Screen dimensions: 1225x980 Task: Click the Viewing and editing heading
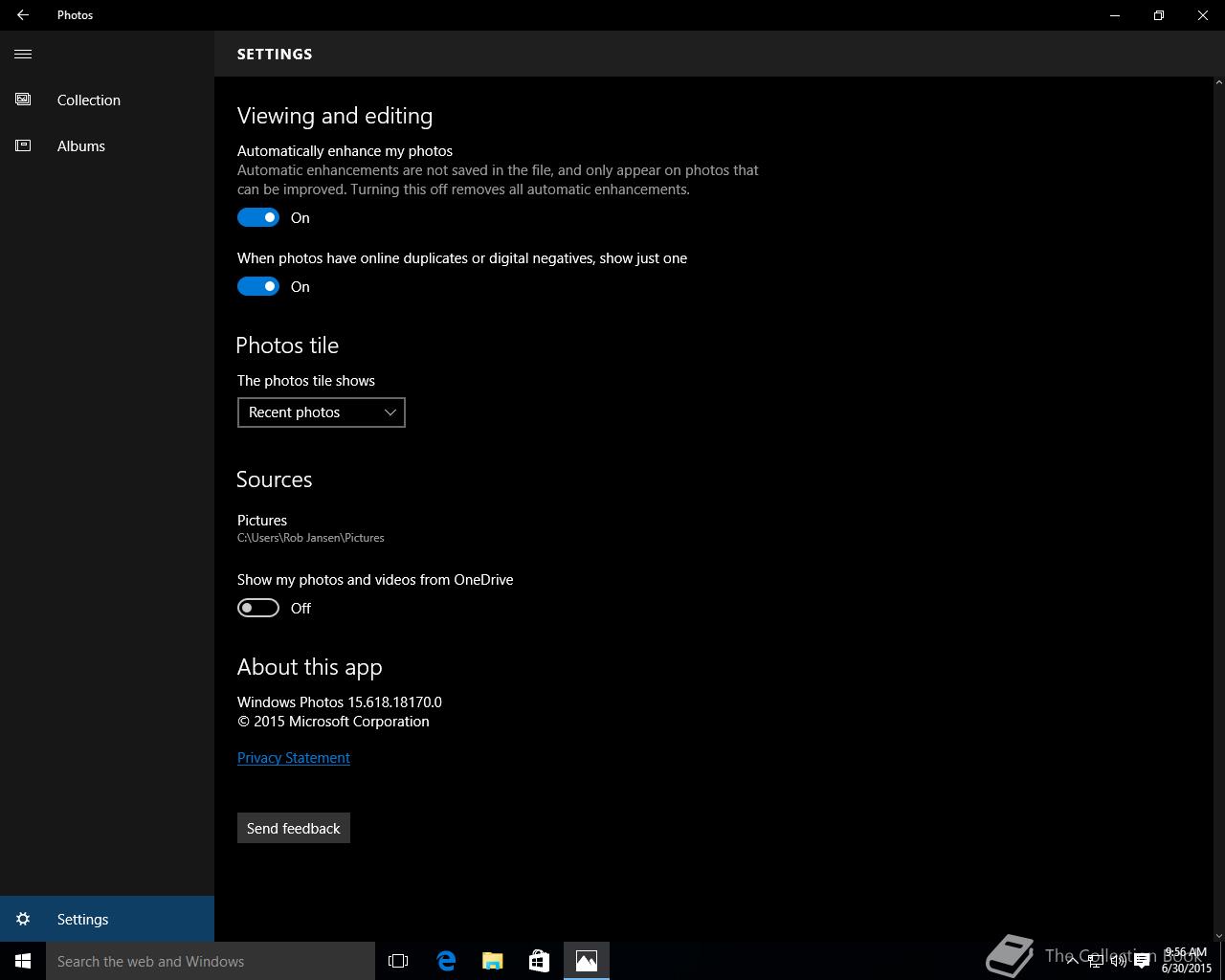pos(335,116)
